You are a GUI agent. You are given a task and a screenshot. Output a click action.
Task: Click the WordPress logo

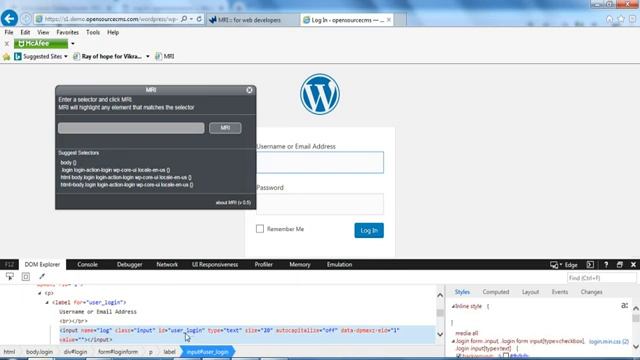[x=320, y=94]
